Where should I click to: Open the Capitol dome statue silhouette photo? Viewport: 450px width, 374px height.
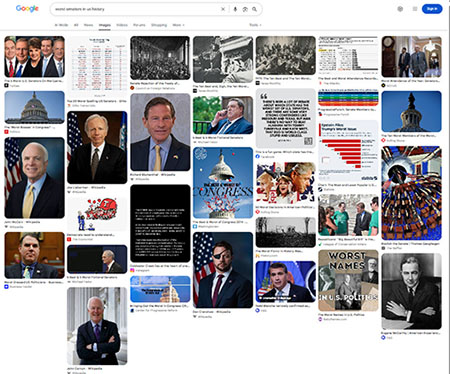[412, 111]
